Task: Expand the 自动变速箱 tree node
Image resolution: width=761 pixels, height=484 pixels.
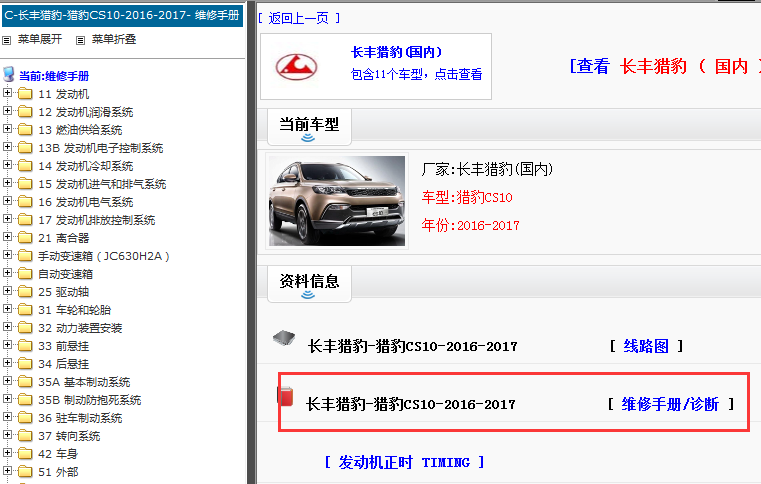Action: tap(7, 272)
